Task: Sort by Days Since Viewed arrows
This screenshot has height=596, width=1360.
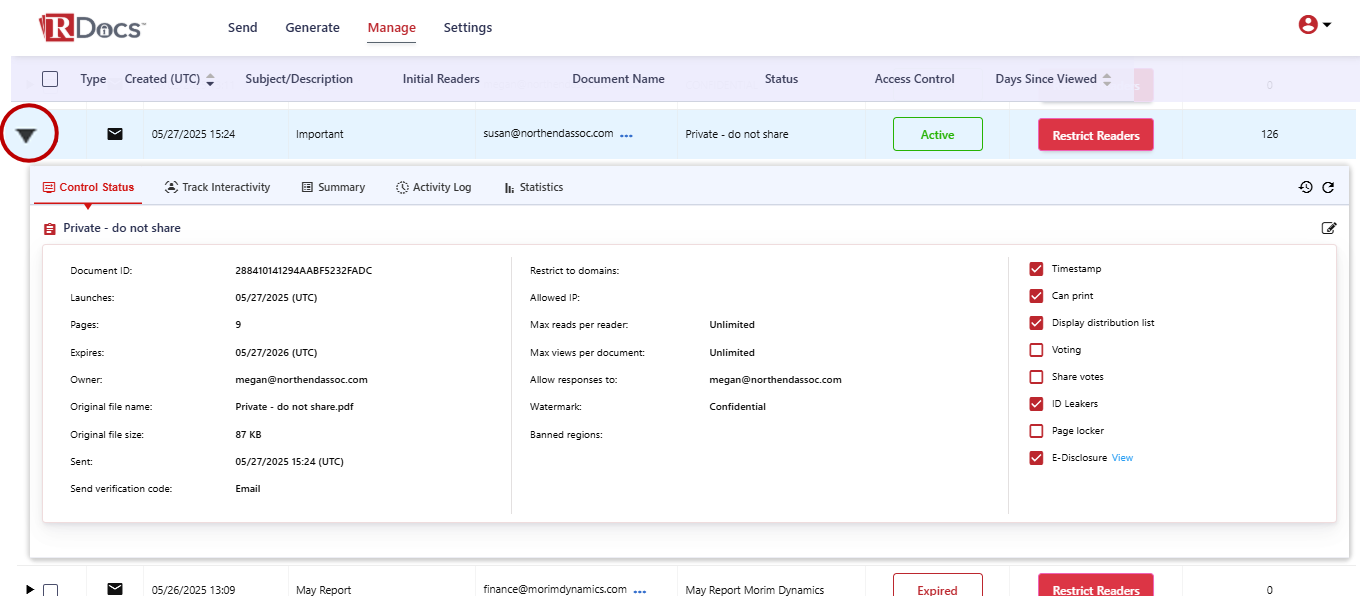Action: click(1107, 80)
